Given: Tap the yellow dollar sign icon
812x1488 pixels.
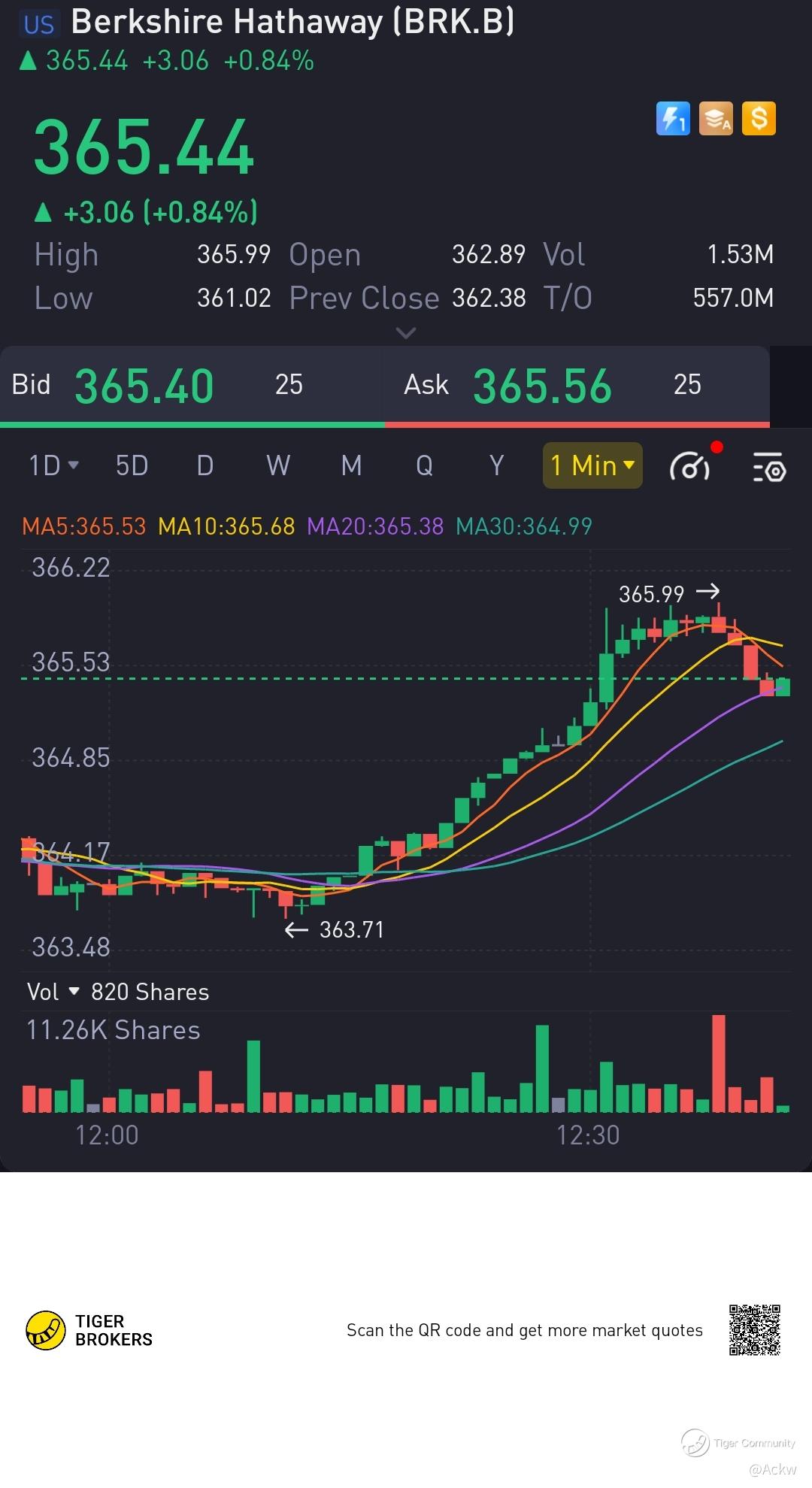Looking at the screenshot, I should pos(759,119).
